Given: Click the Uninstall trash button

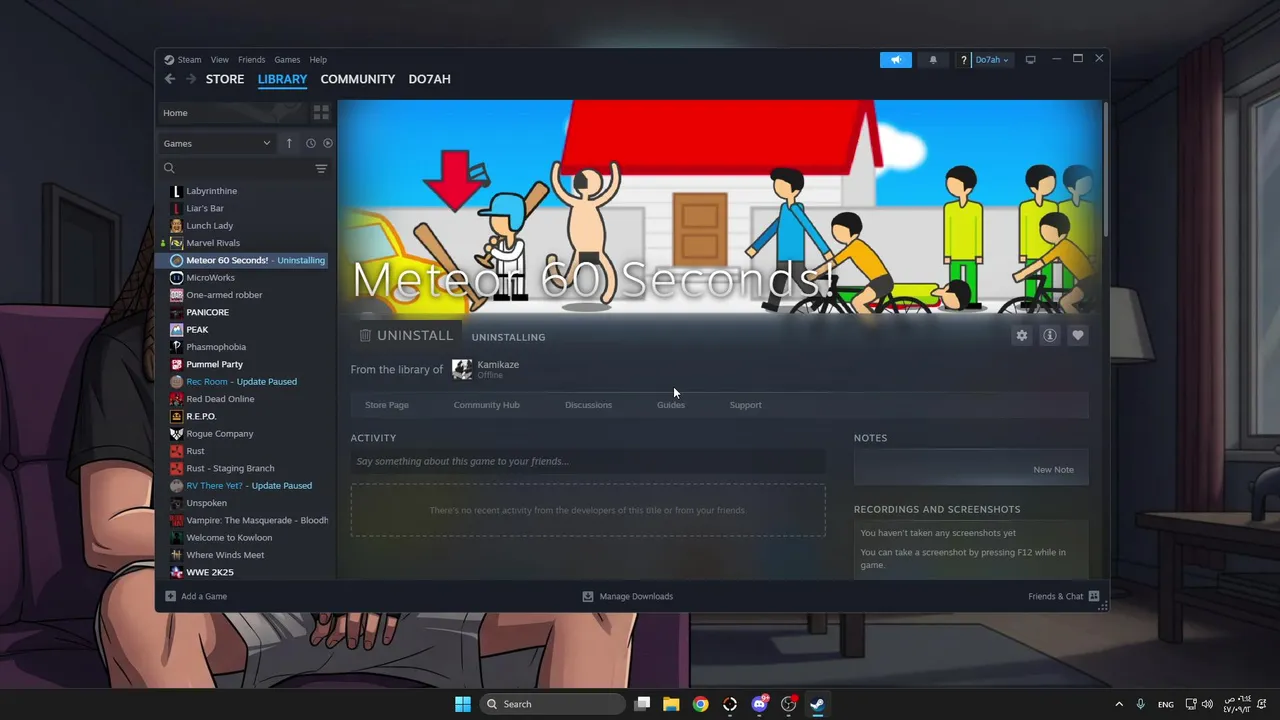Looking at the screenshot, I should pyautogui.click(x=406, y=336).
